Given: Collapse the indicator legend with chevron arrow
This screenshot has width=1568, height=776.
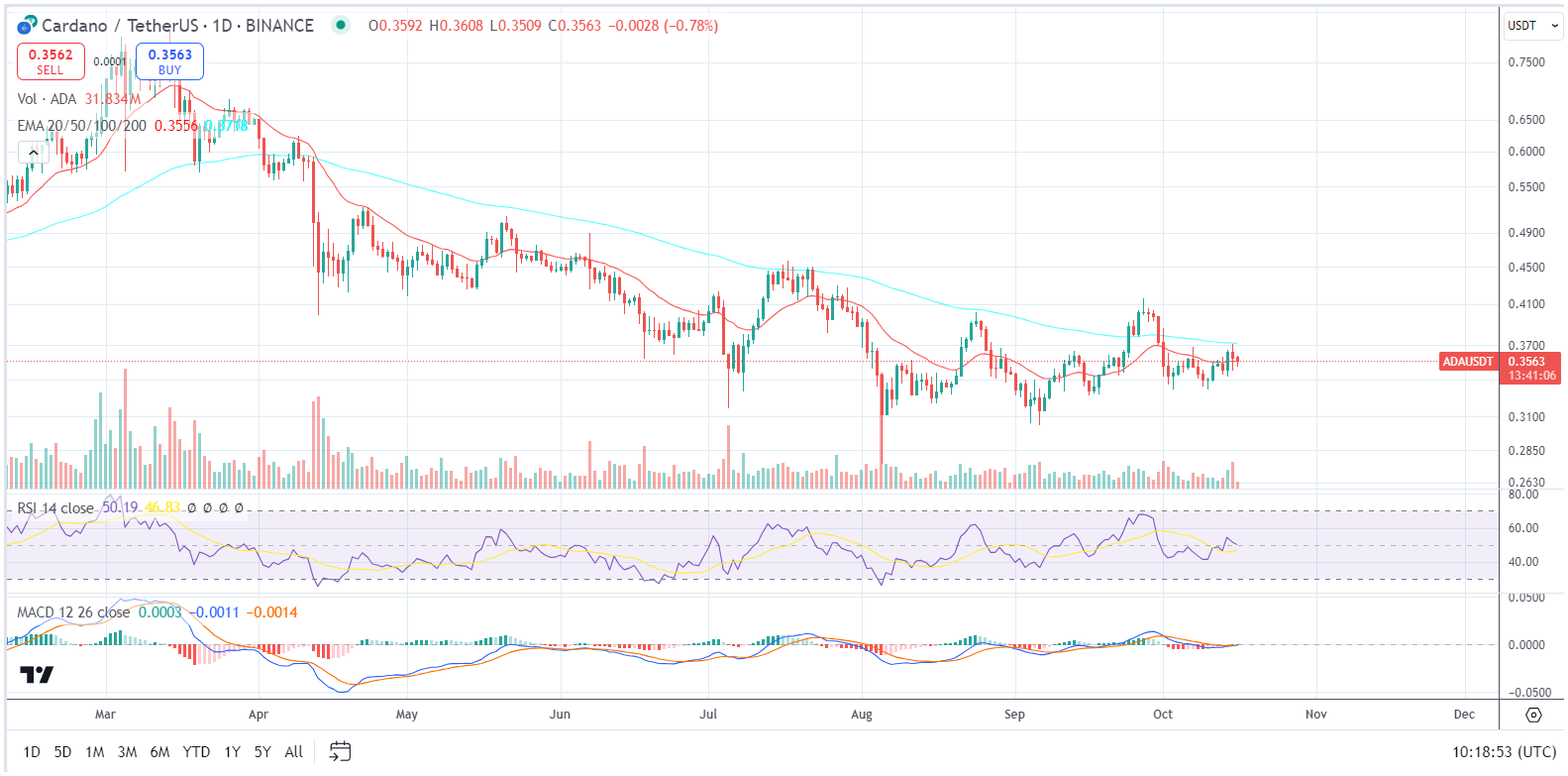Looking at the screenshot, I should 34,153.
